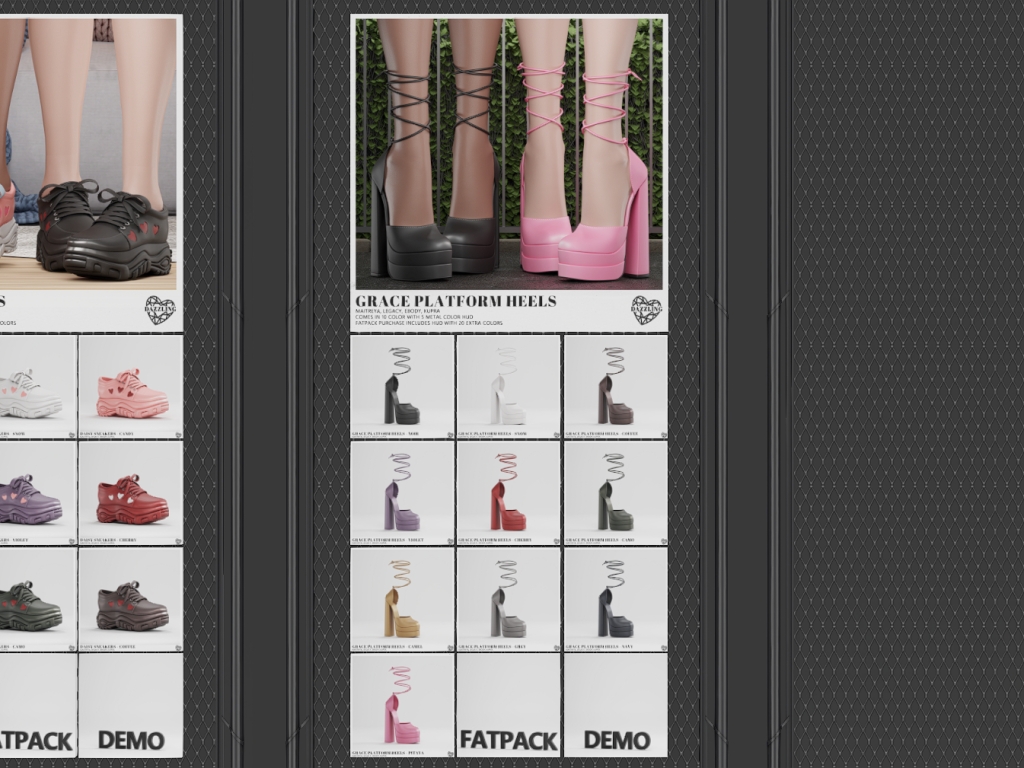Click the Dazzling logo on sneakers poster
The width and height of the screenshot is (1024, 768).
[159, 310]
